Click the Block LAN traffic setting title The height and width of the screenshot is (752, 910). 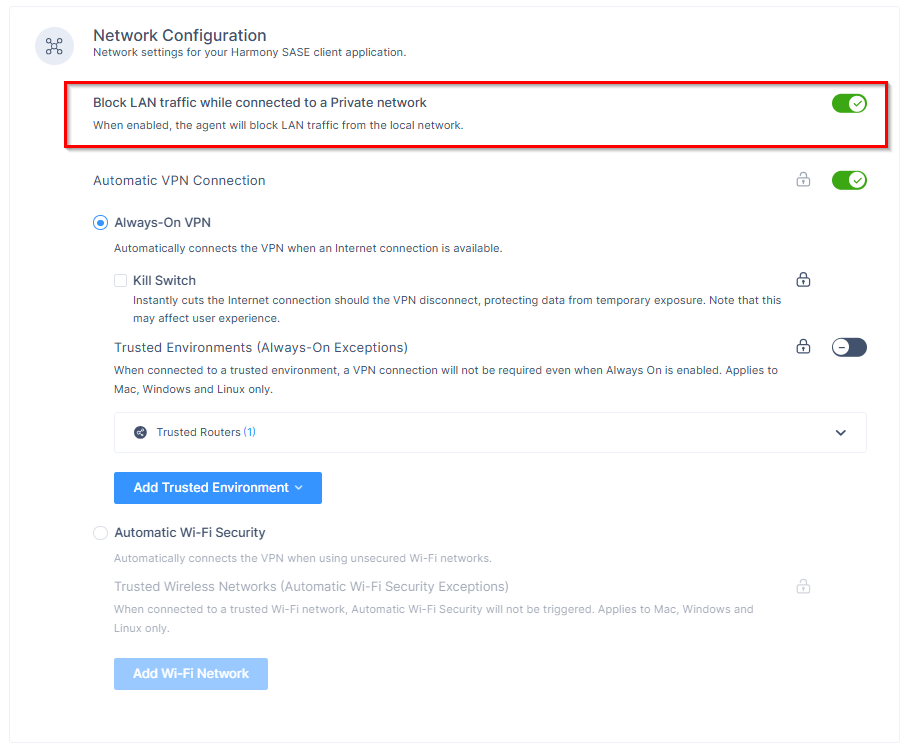(260, 103)
